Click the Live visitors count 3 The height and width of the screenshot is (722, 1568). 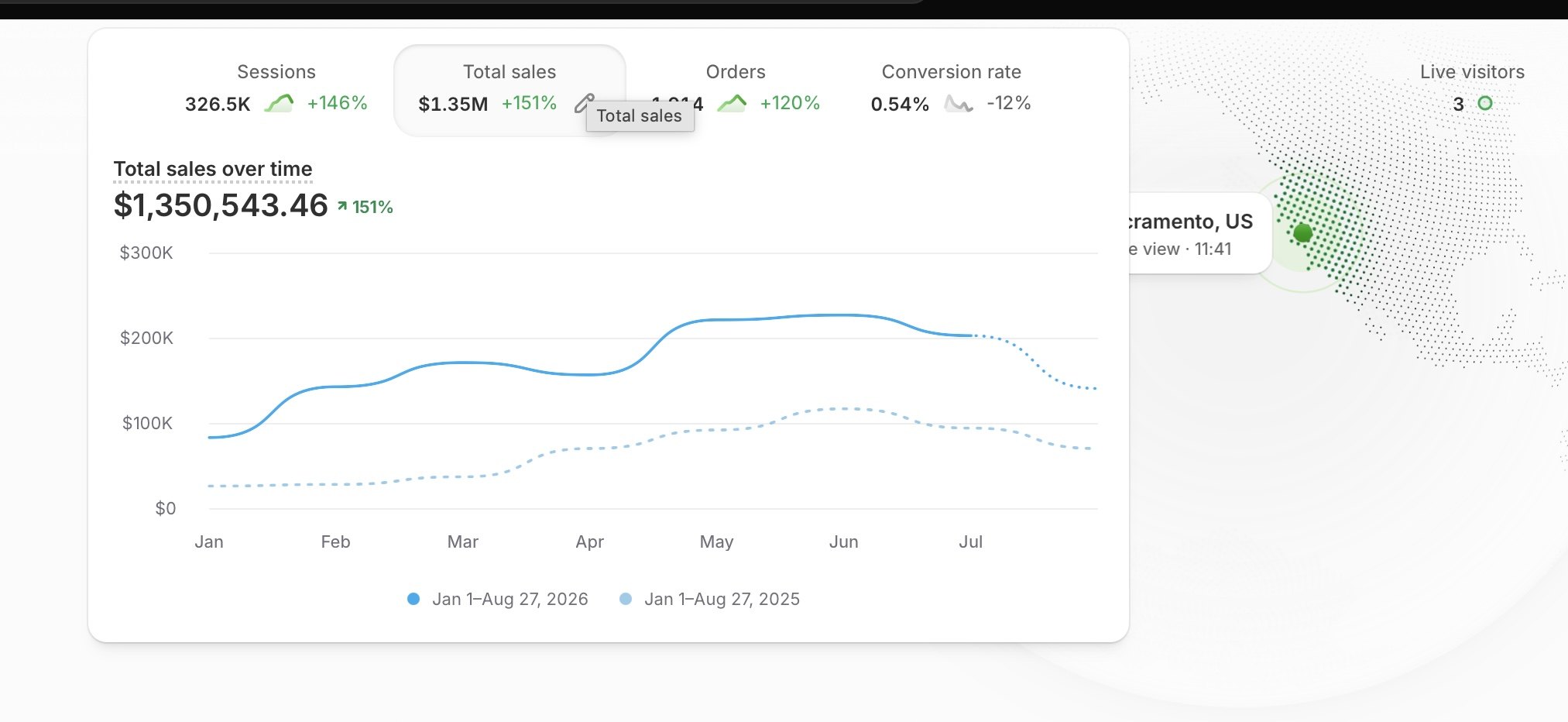[1458, 104]
